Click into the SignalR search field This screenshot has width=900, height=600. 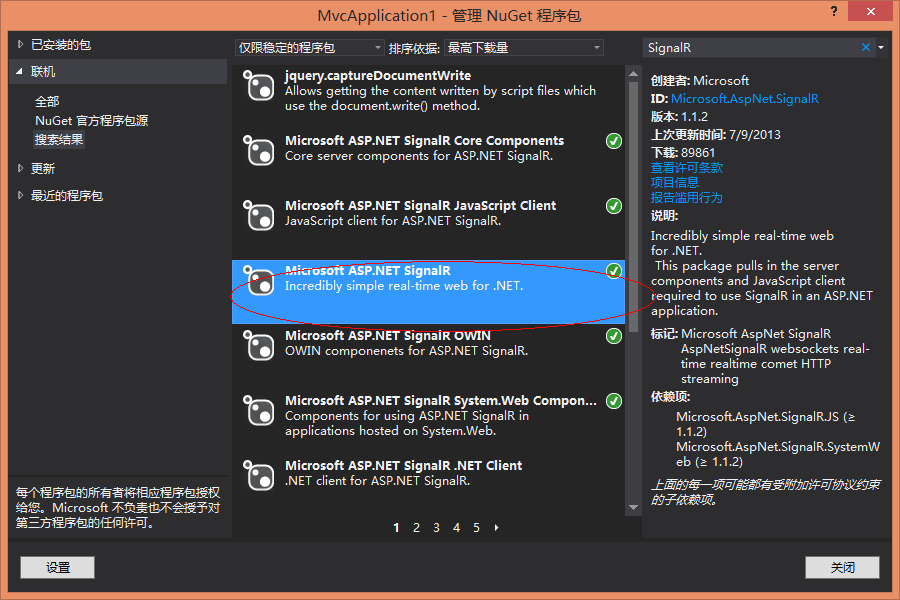[751, 48]
